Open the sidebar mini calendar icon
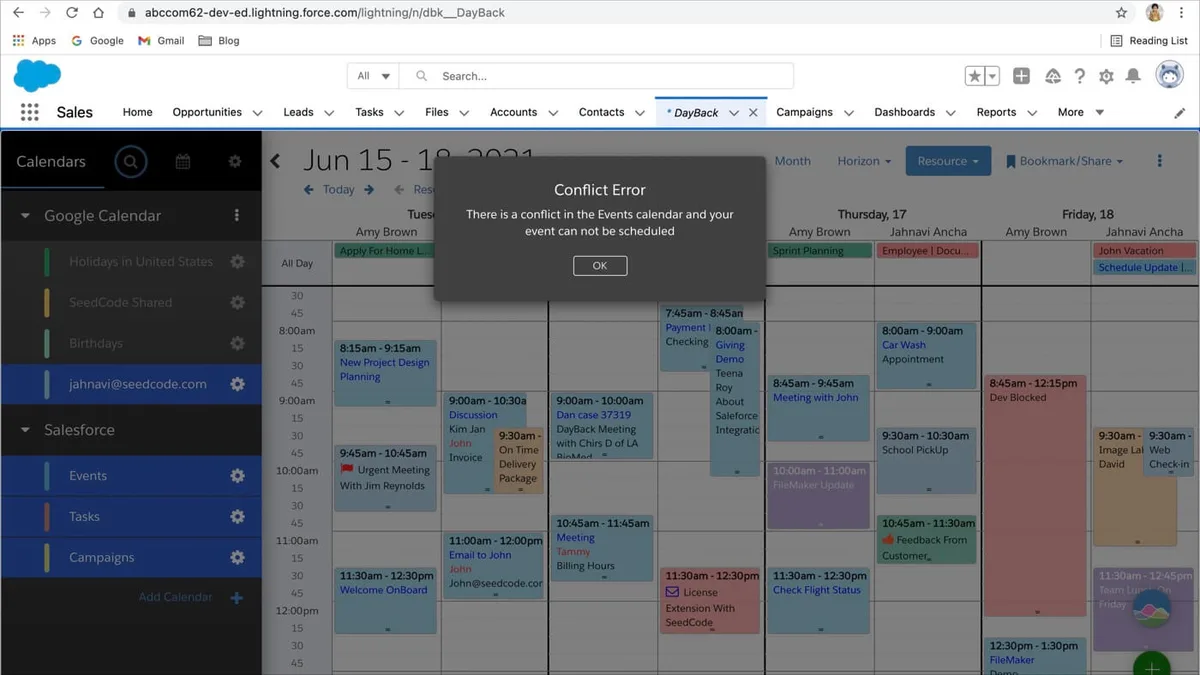 click(x=183, y=161)
